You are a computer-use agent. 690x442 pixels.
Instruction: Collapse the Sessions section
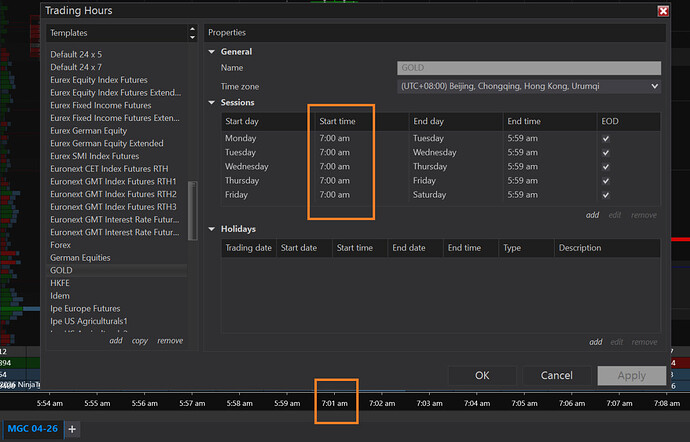(212, 103)
